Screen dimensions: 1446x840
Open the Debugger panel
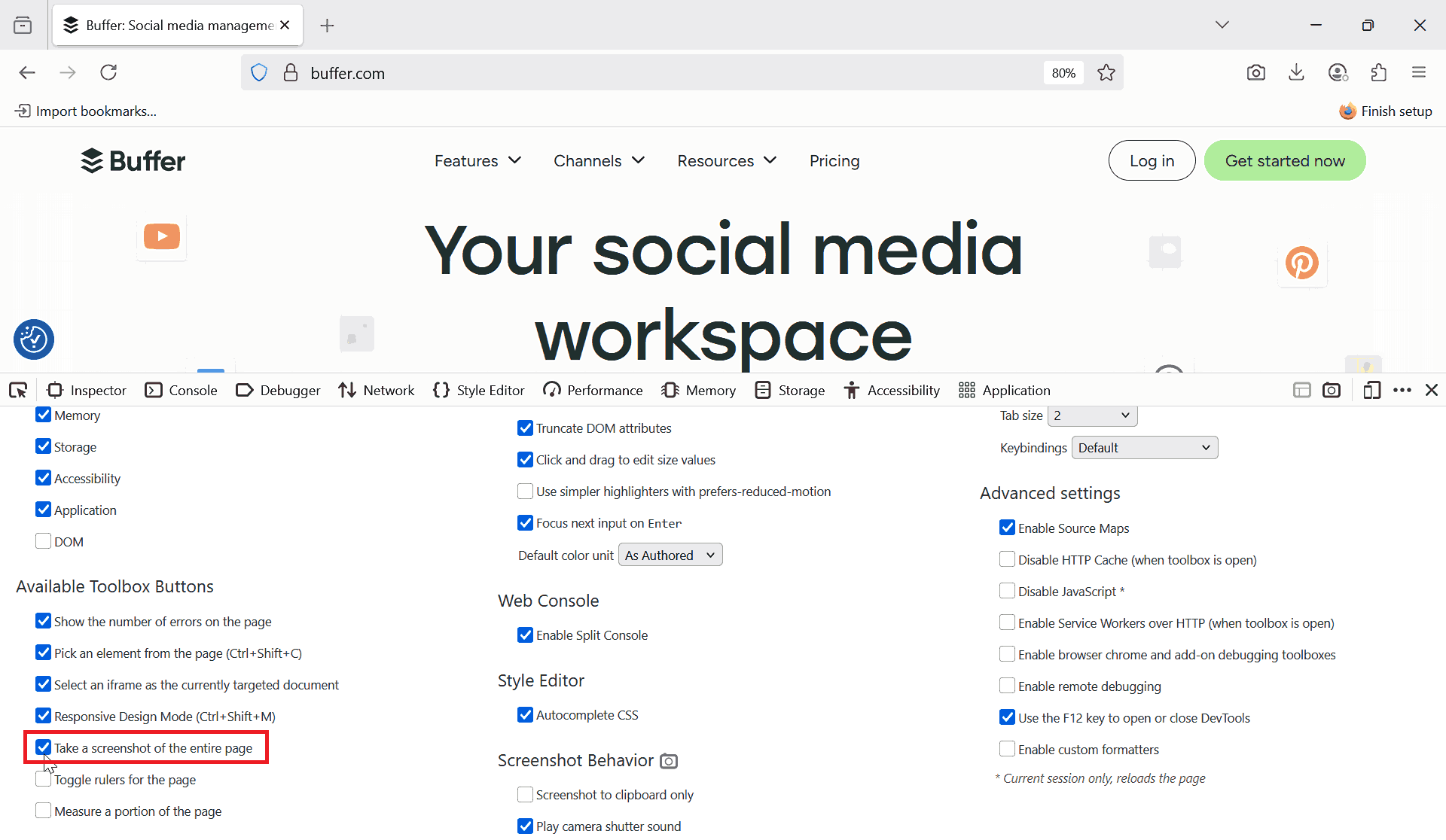[277, 390]
